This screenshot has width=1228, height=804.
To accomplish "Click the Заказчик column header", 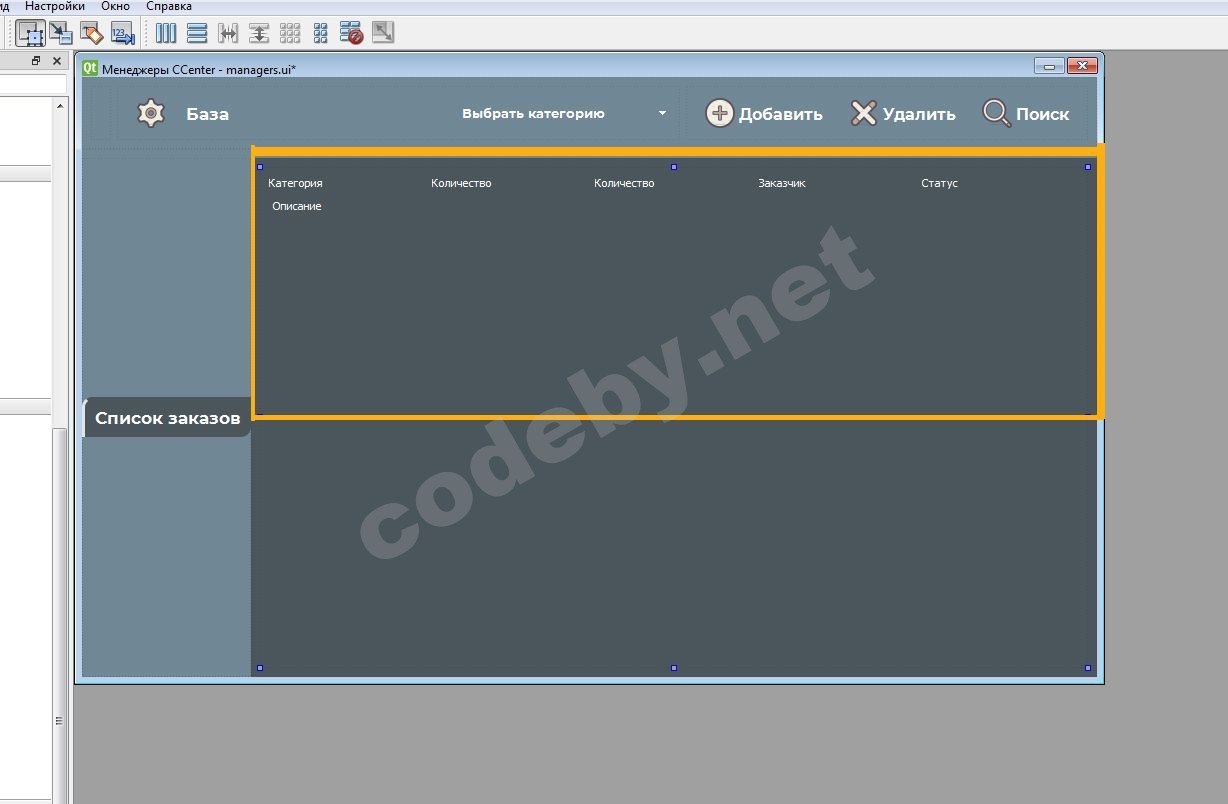I will tap(781, 183).
